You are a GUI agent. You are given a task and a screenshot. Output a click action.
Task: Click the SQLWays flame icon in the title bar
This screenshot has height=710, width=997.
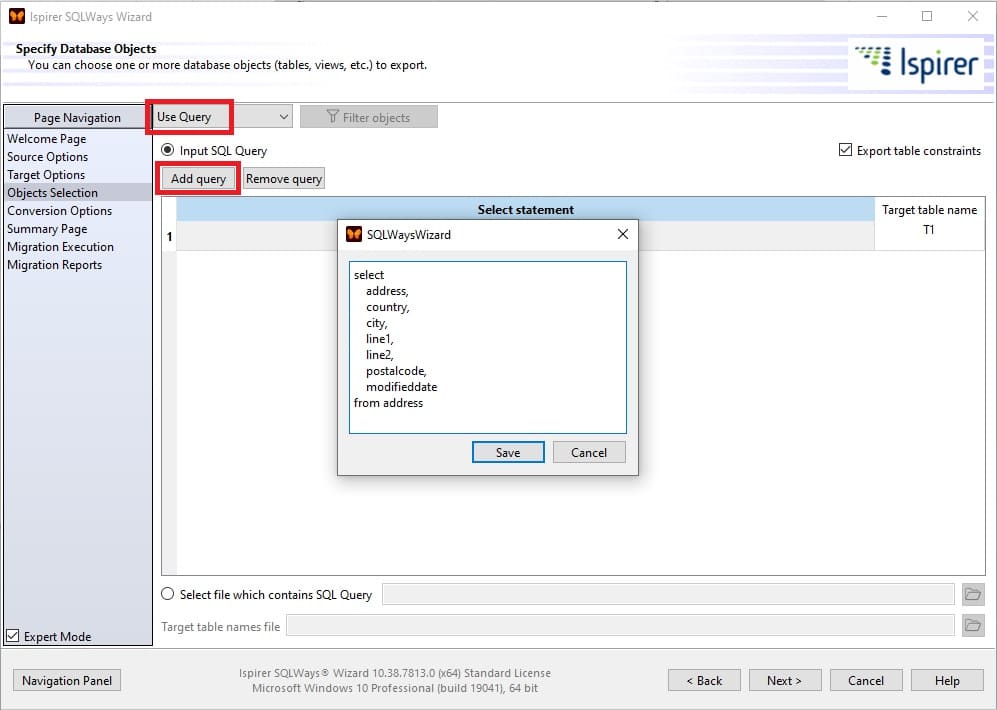click(x=16, y=16)
